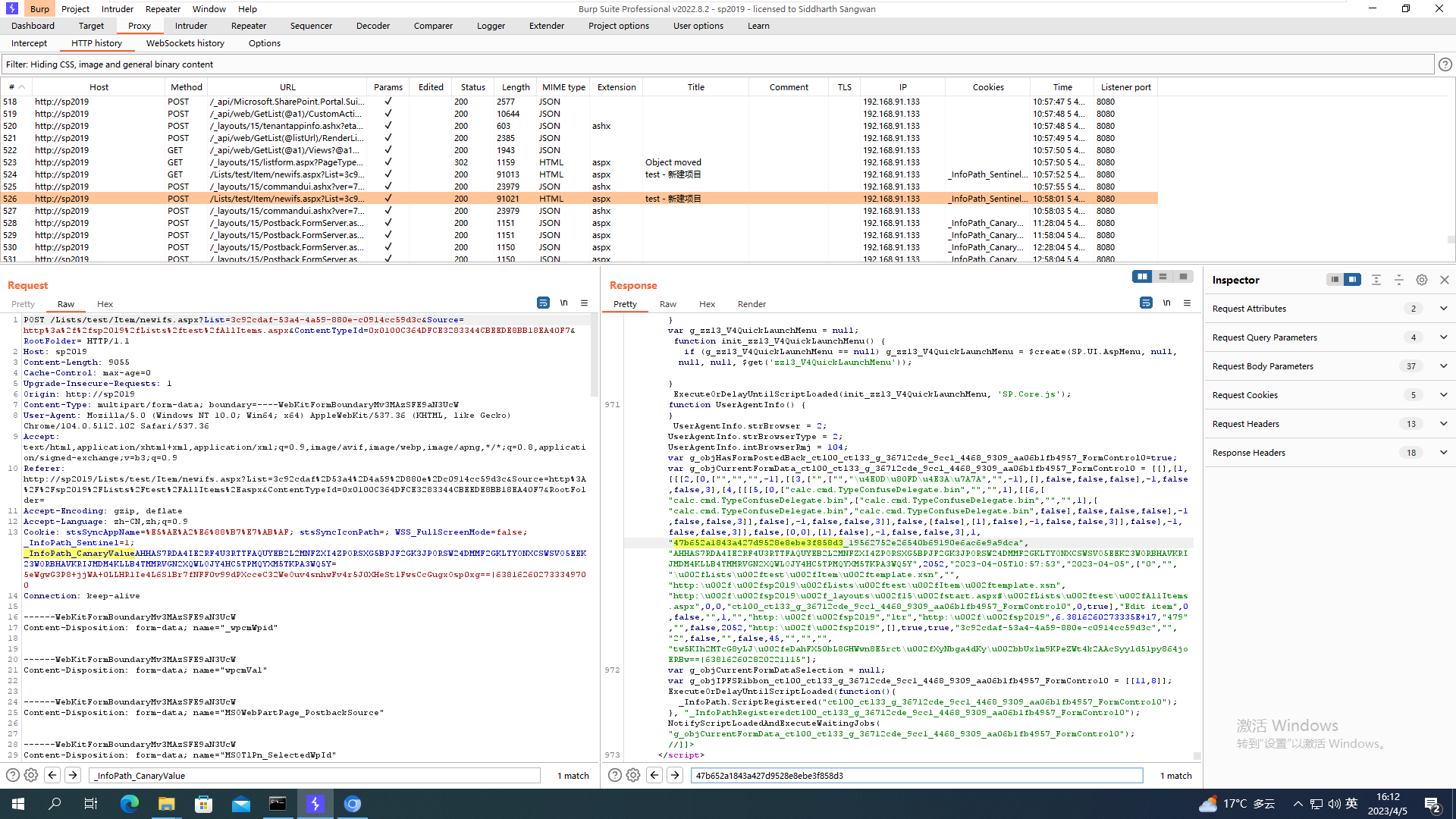Viewport: 1456px width, 819px height.
Task: Open the Mail app from taskbar
Action: [x=241, y=804]
